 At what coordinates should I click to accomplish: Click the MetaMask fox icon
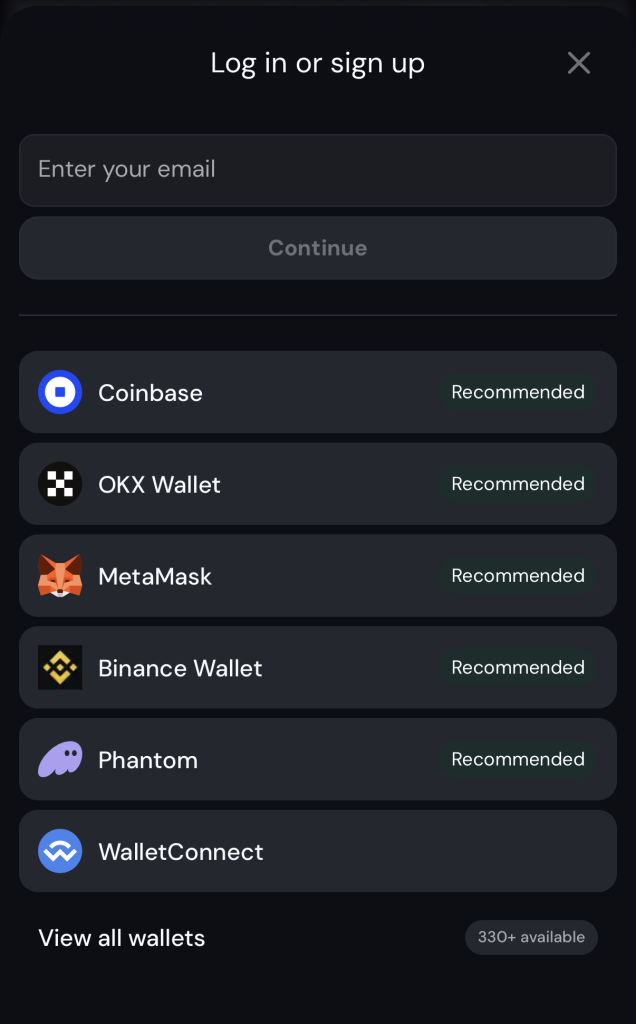point(60,576)
